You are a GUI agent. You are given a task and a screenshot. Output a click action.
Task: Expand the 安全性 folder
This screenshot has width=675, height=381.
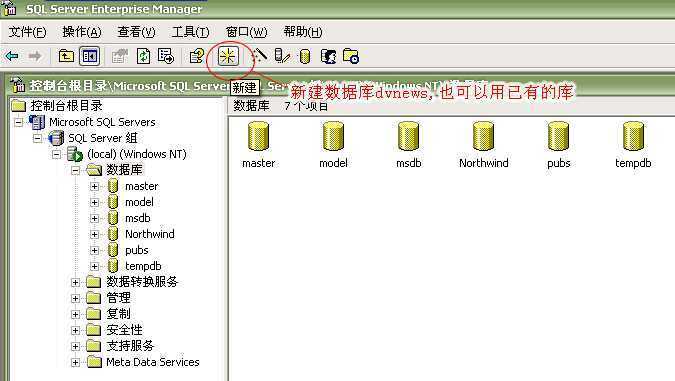pos(75,330)
